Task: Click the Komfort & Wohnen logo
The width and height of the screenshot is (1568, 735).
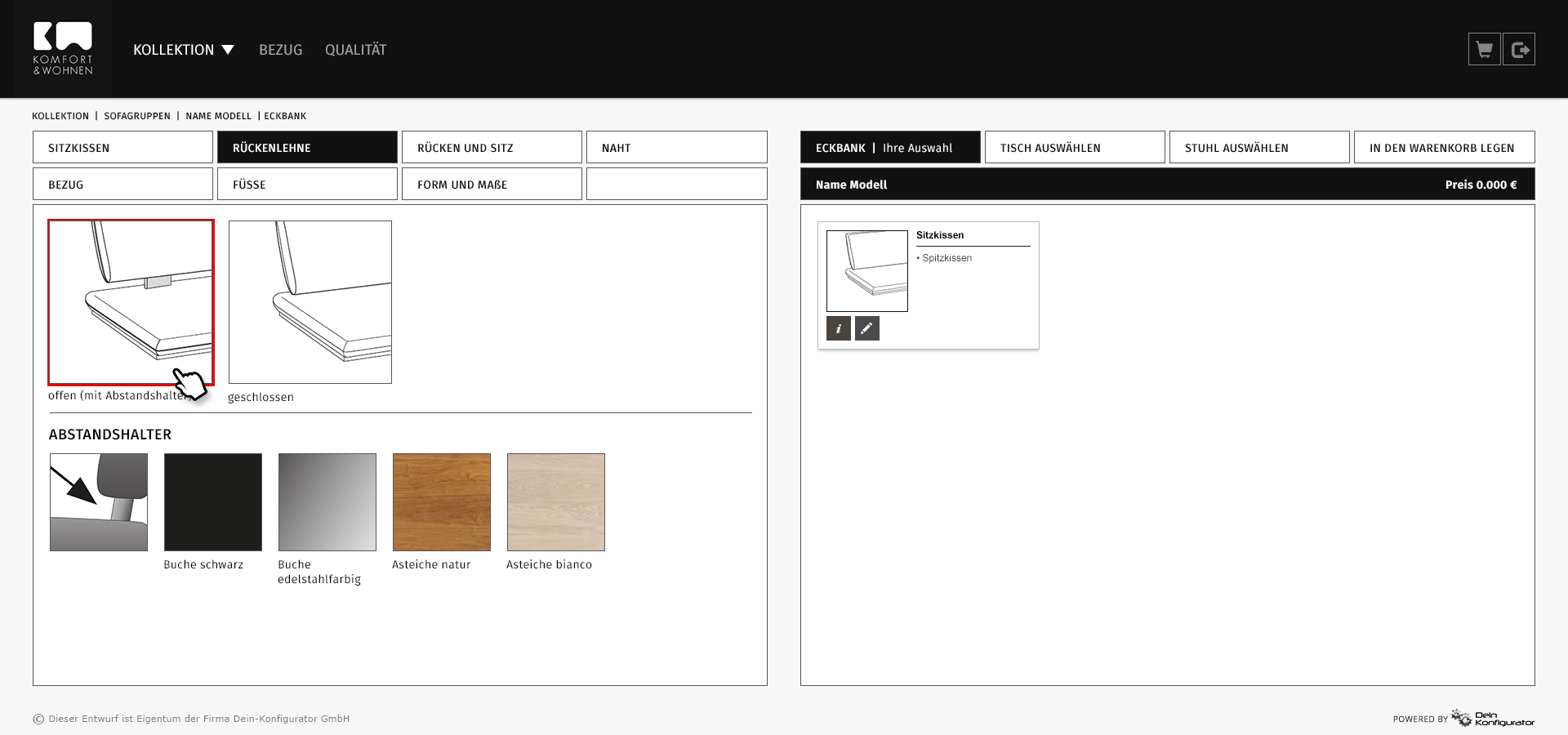Action: [63, 49]
